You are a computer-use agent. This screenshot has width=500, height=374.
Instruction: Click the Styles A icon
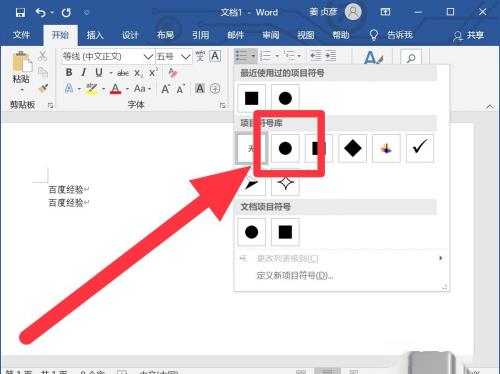[x=373, y=58]
